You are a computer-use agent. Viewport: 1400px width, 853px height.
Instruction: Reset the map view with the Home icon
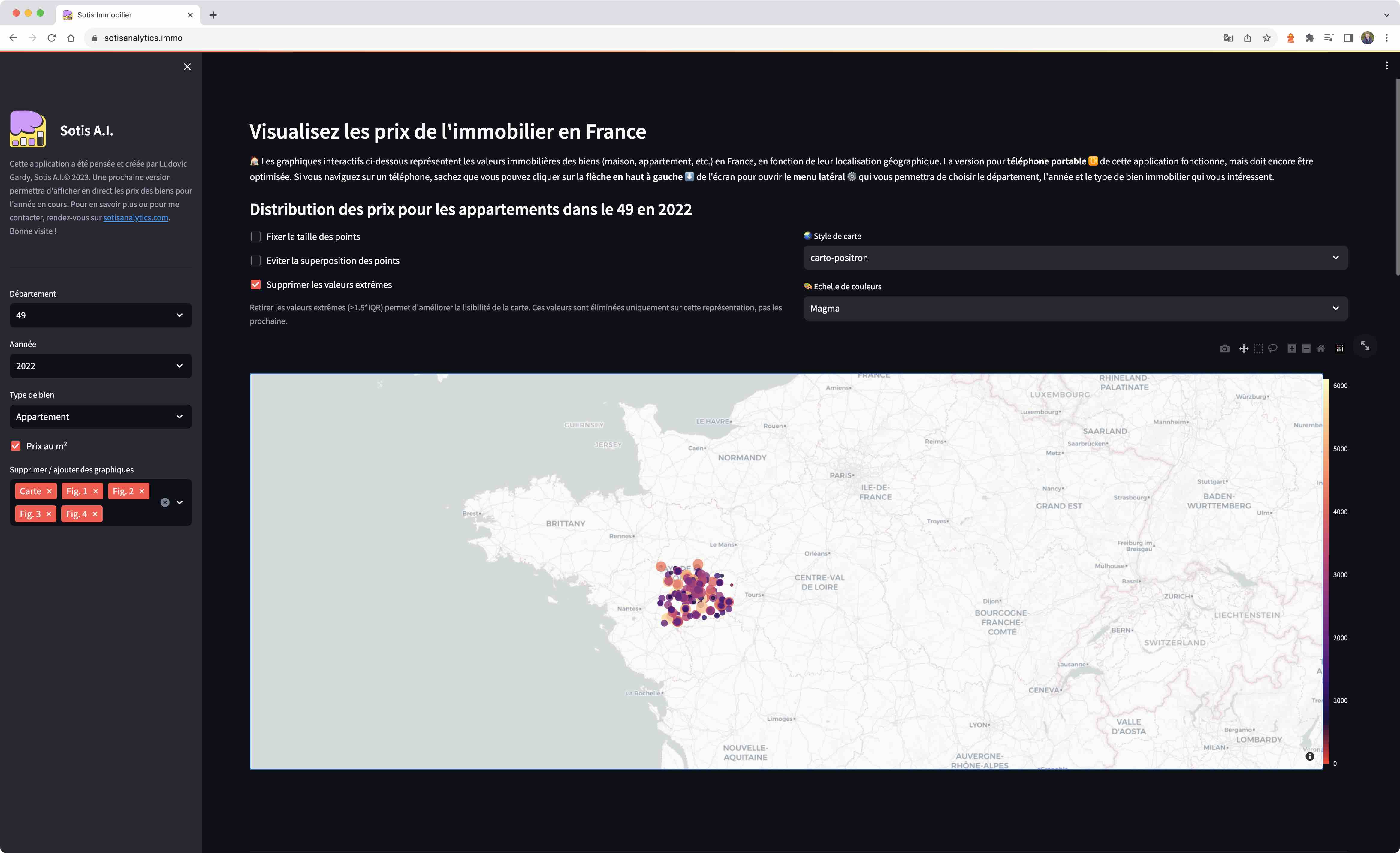(1321, 348)
